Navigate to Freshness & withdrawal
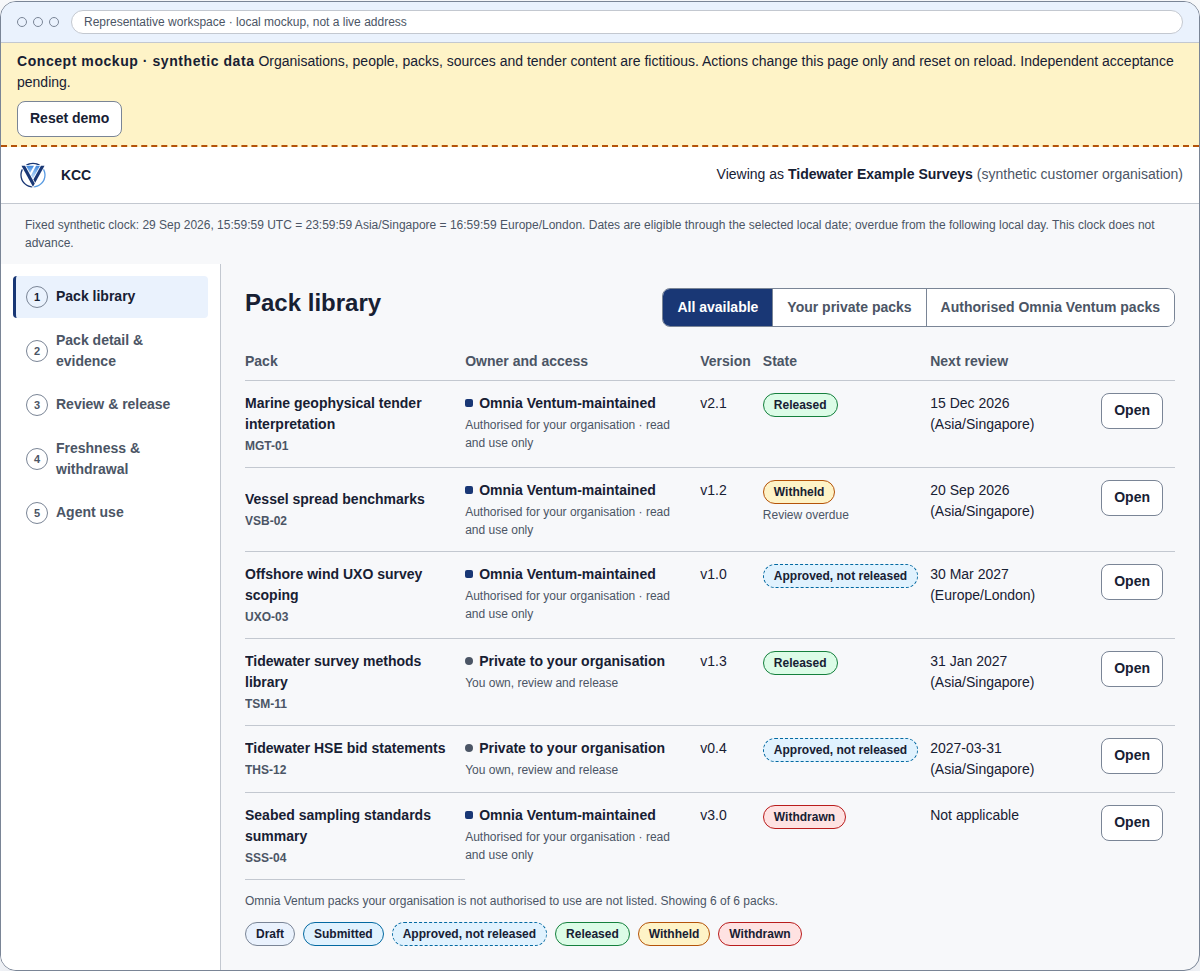Image resolution: width=1200 pixels, height=971 pixels. point(111,459)
